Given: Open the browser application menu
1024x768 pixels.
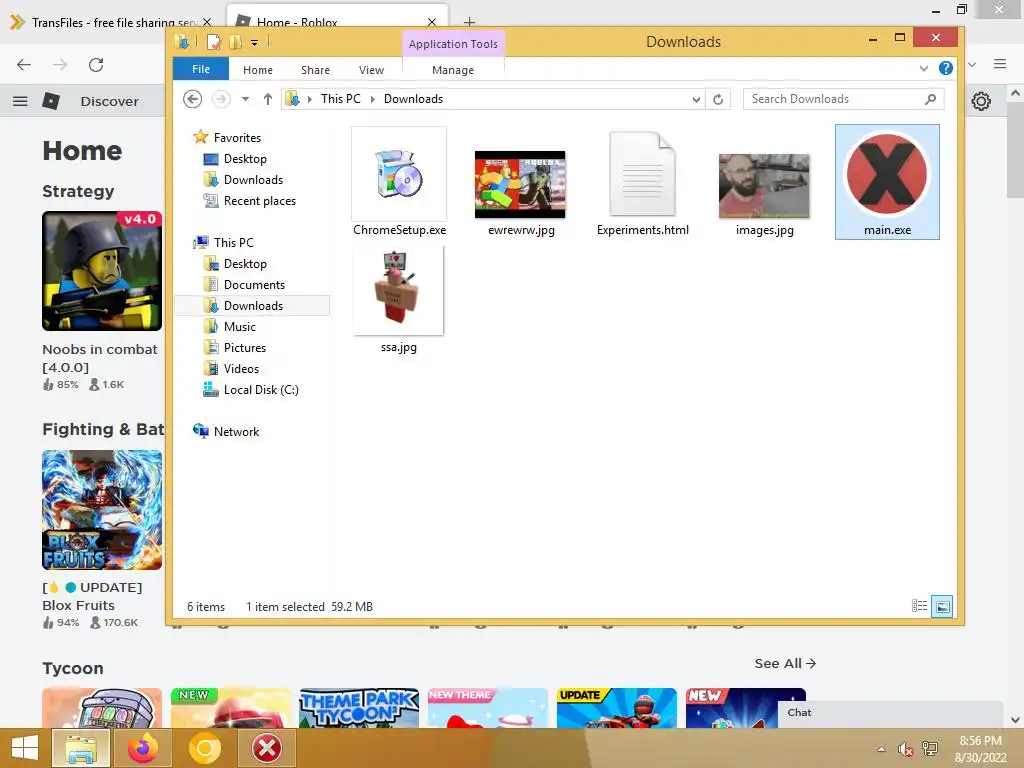Looking at the screenshot, I should [x=1000, y=64].
